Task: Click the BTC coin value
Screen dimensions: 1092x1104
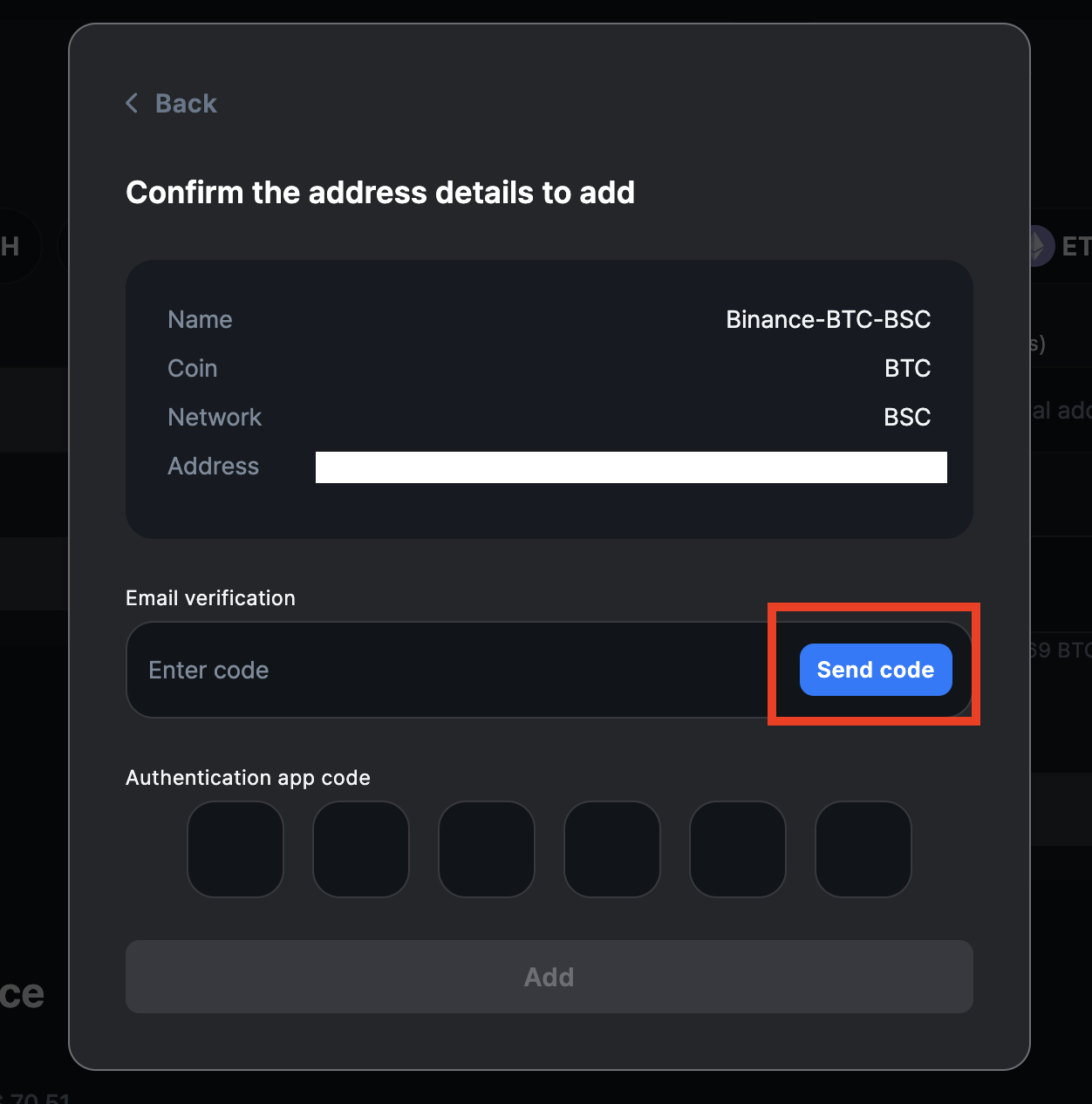Action: 907,369
